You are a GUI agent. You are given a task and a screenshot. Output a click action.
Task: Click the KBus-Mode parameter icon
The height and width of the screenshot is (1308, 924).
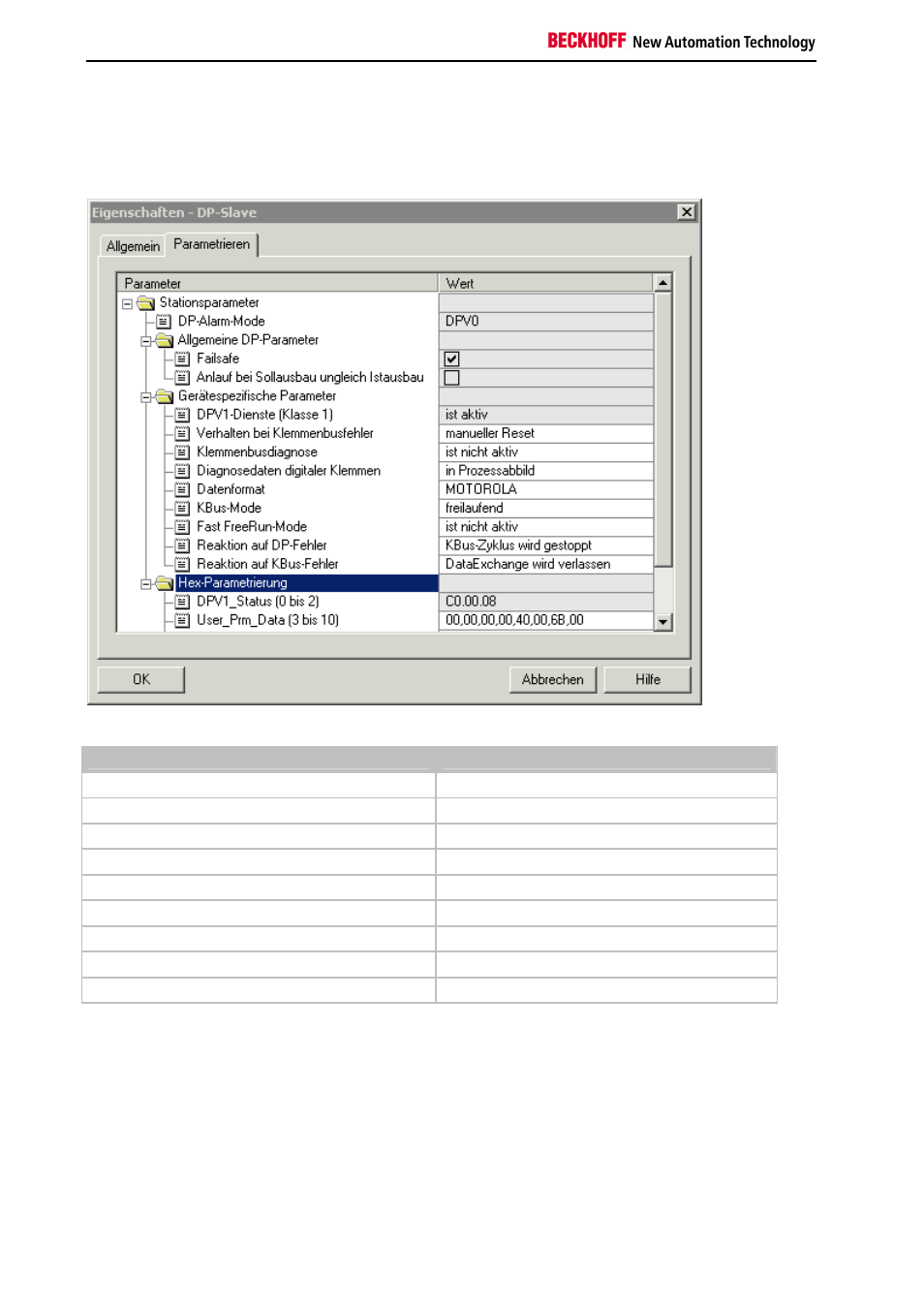pos(182,508)
